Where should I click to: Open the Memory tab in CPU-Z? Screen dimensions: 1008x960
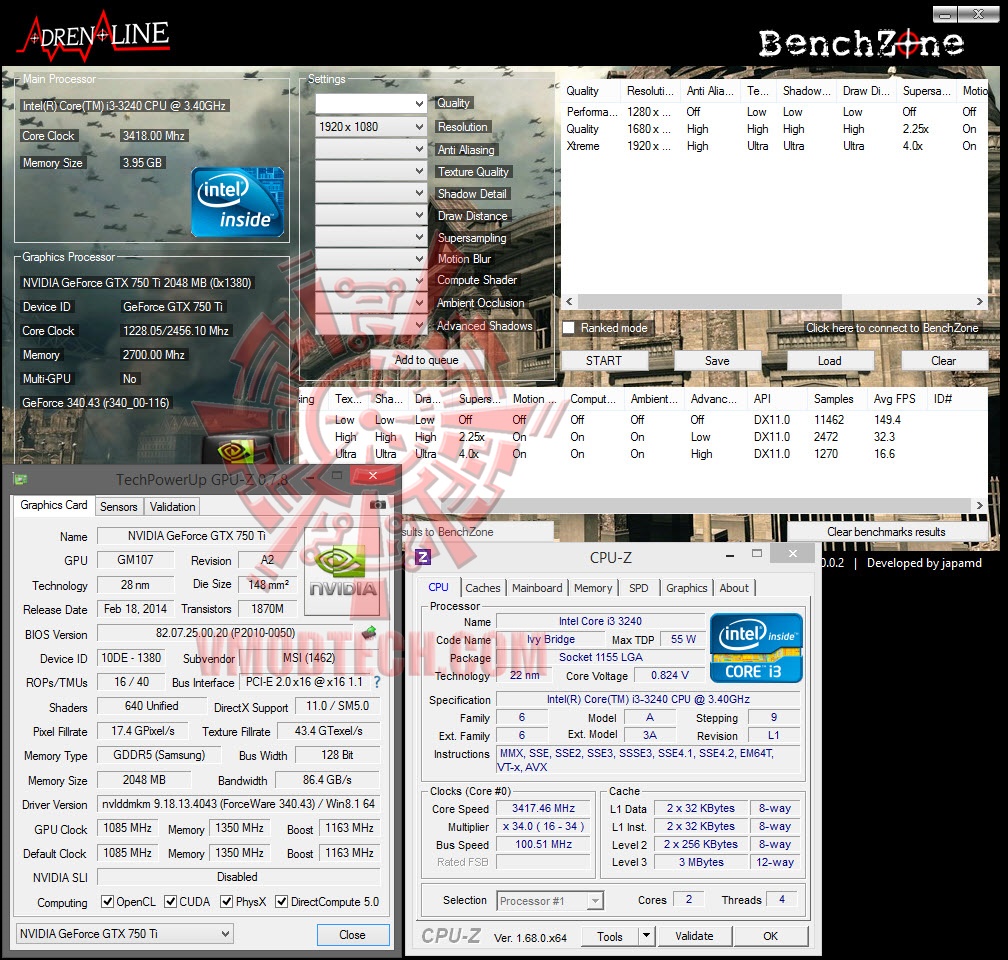(593, 588)
